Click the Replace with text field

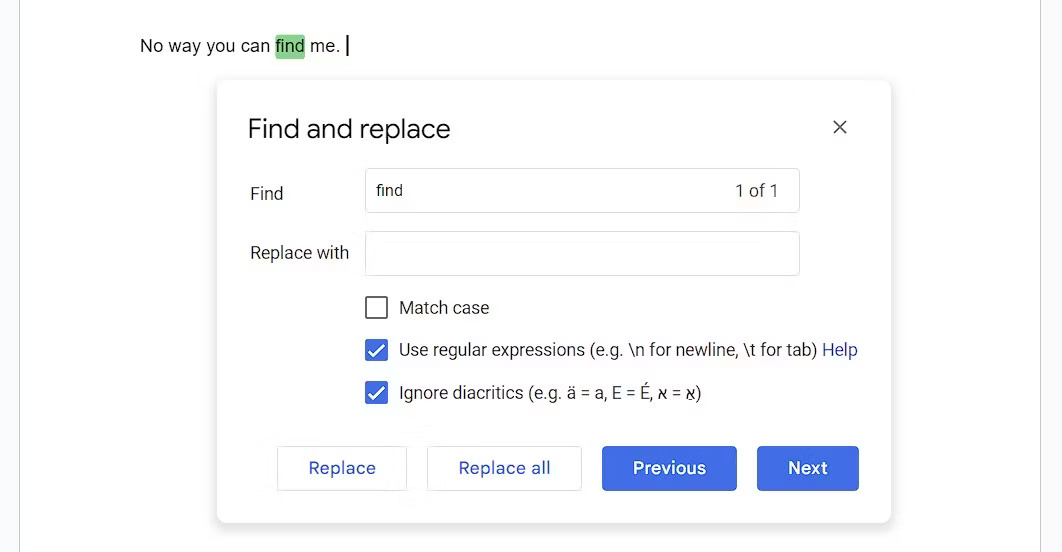point(582,254)
